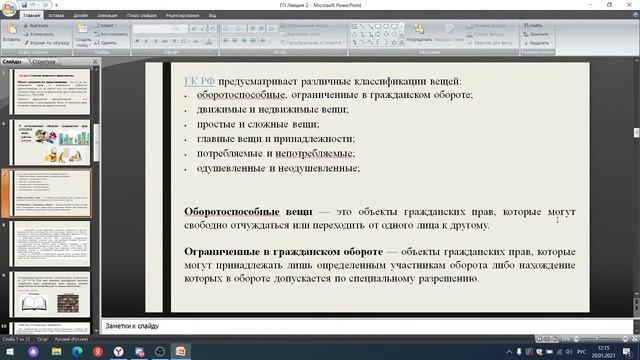This screenshot has height=360, width=640.
Task: Increase list indent level
Action: (x=261, y=29)
